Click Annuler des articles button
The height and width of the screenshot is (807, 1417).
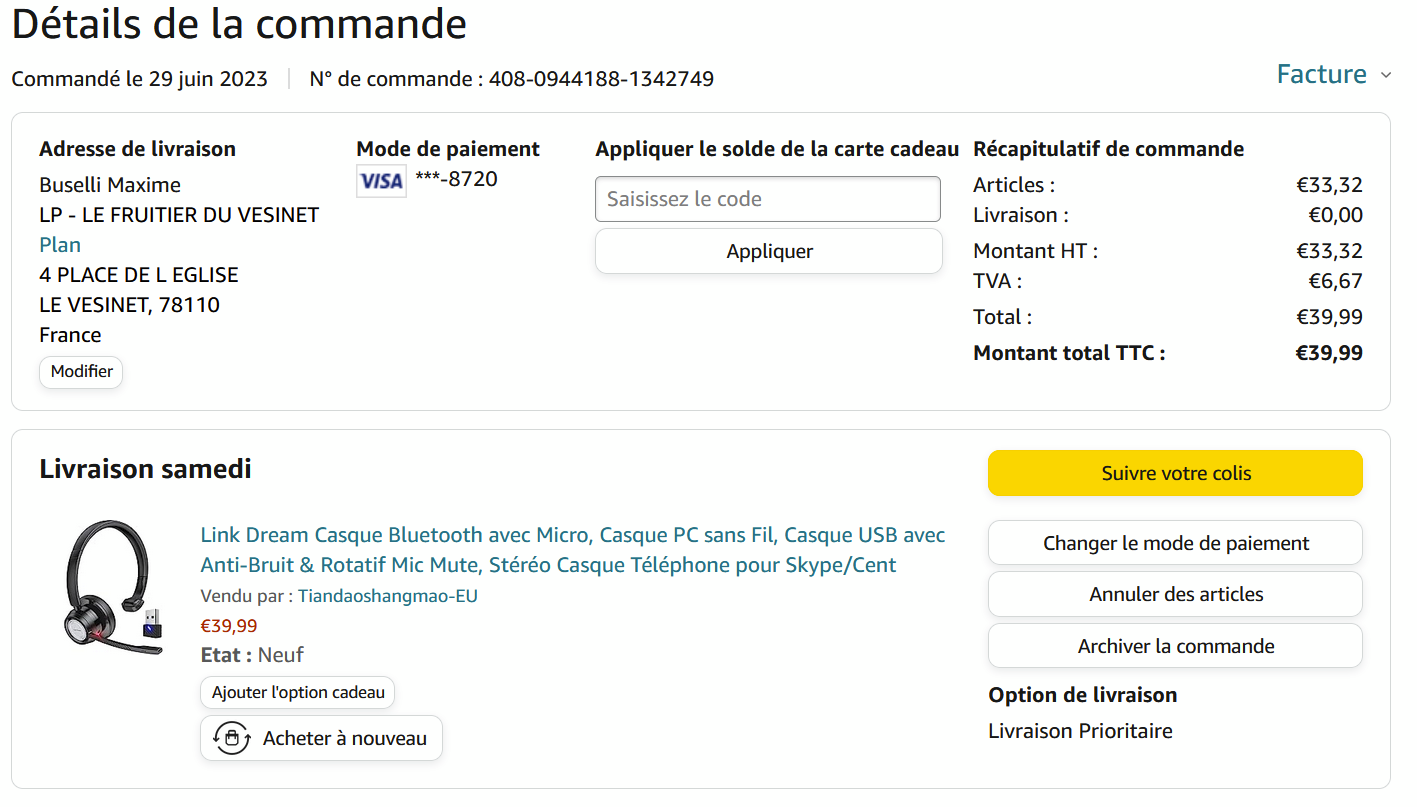1175,594
